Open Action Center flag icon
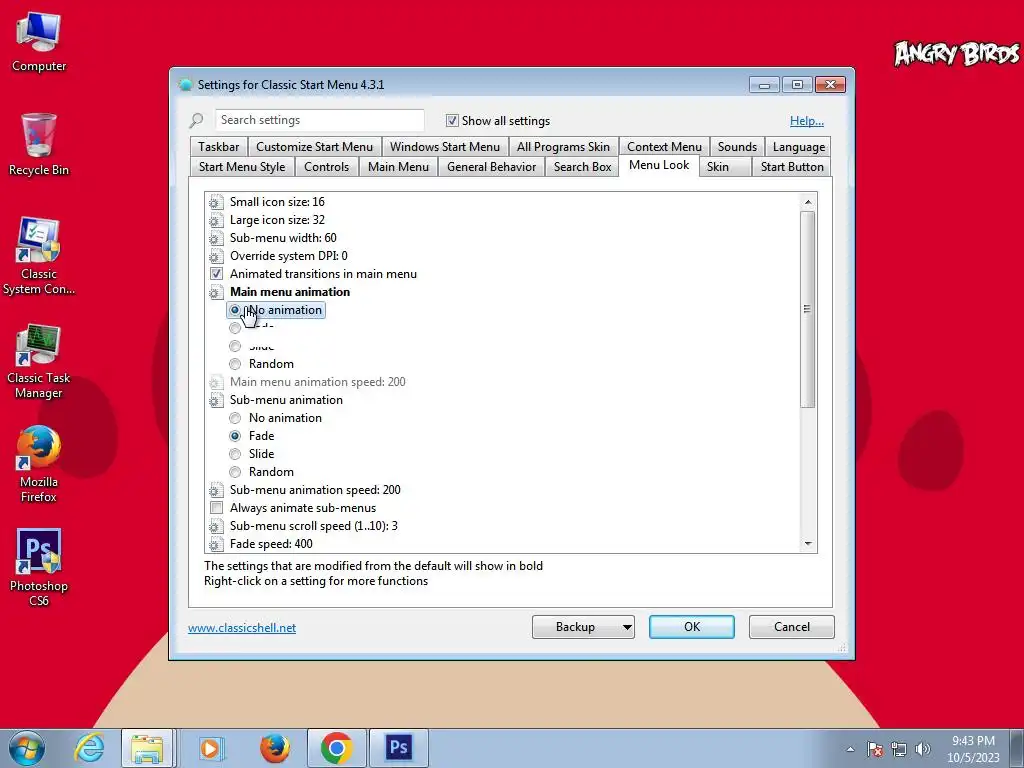Viewport: 1024px width, 768px height. 875,749
